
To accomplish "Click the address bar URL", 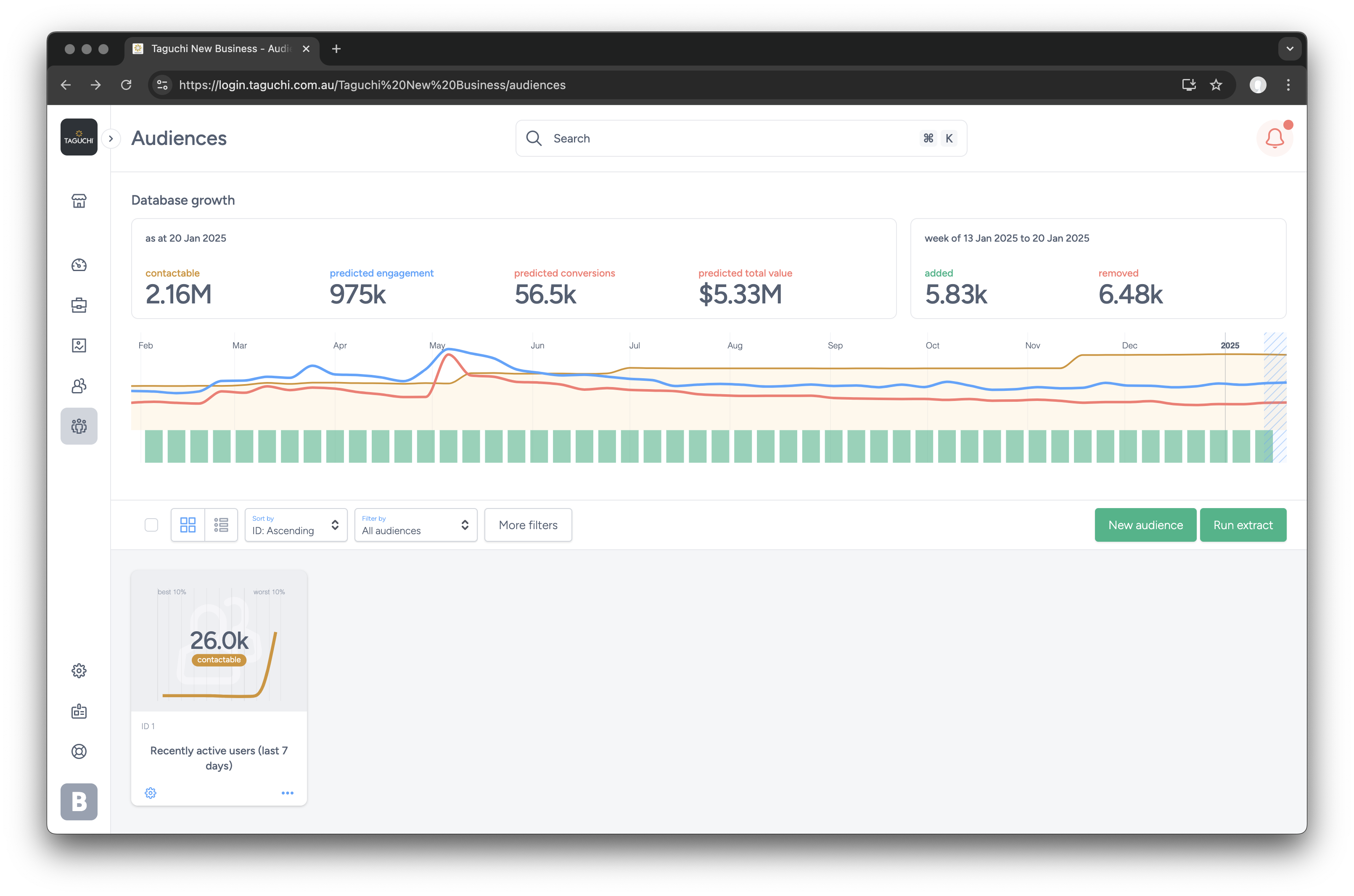I will click(372, 84).
